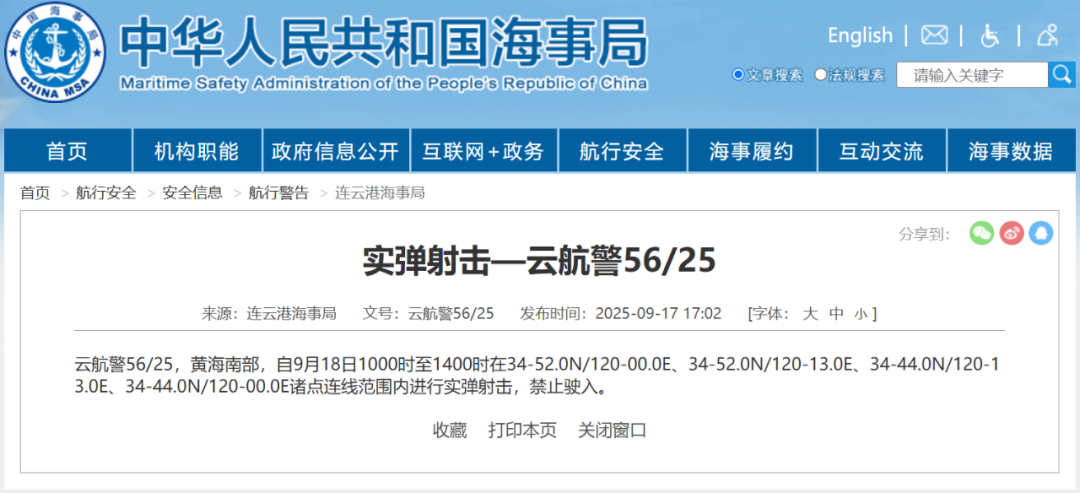
Task: Click the 收藏 link
Action: click(450, 431)
